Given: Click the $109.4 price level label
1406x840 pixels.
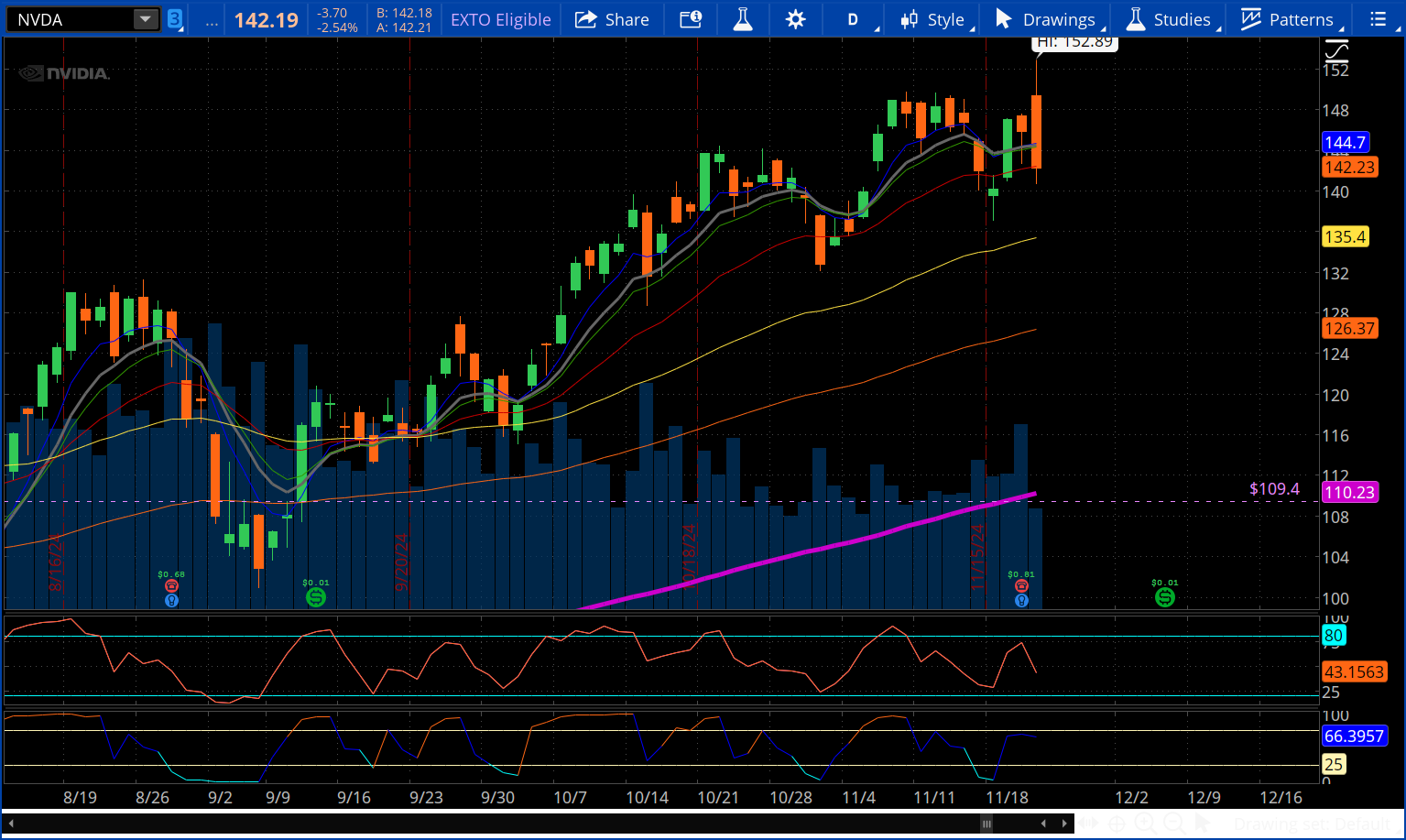Looking at the screenshot, I should [x=1274, y=489].
